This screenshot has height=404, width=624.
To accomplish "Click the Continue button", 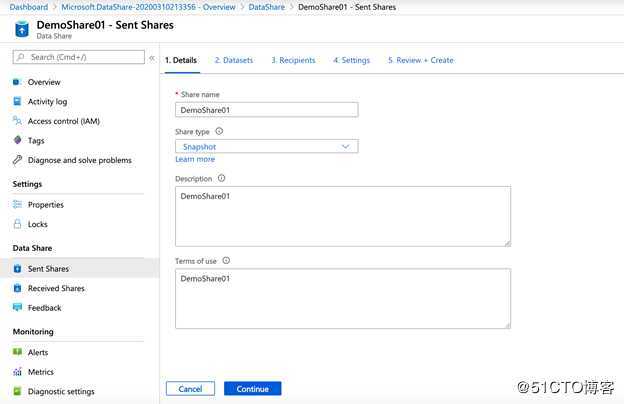I will click(253, 388).
